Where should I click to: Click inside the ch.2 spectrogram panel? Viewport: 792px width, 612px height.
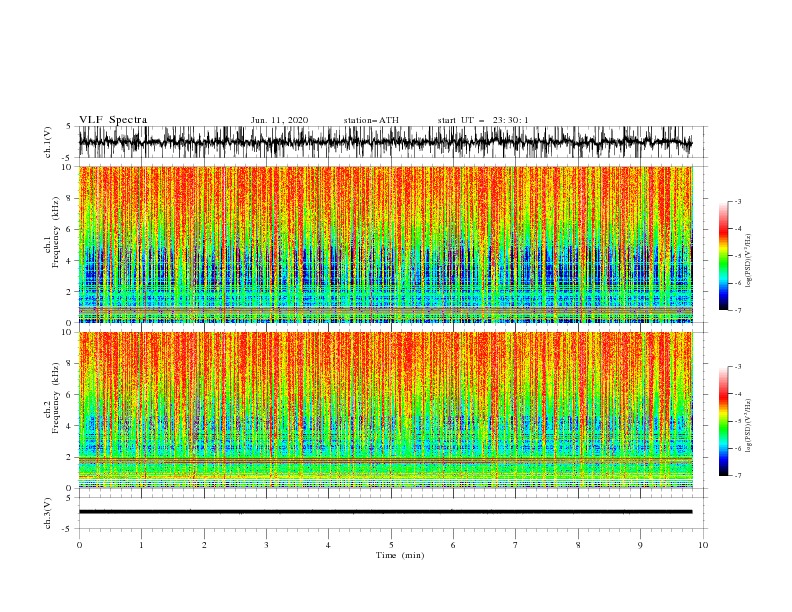coord(385,410)
